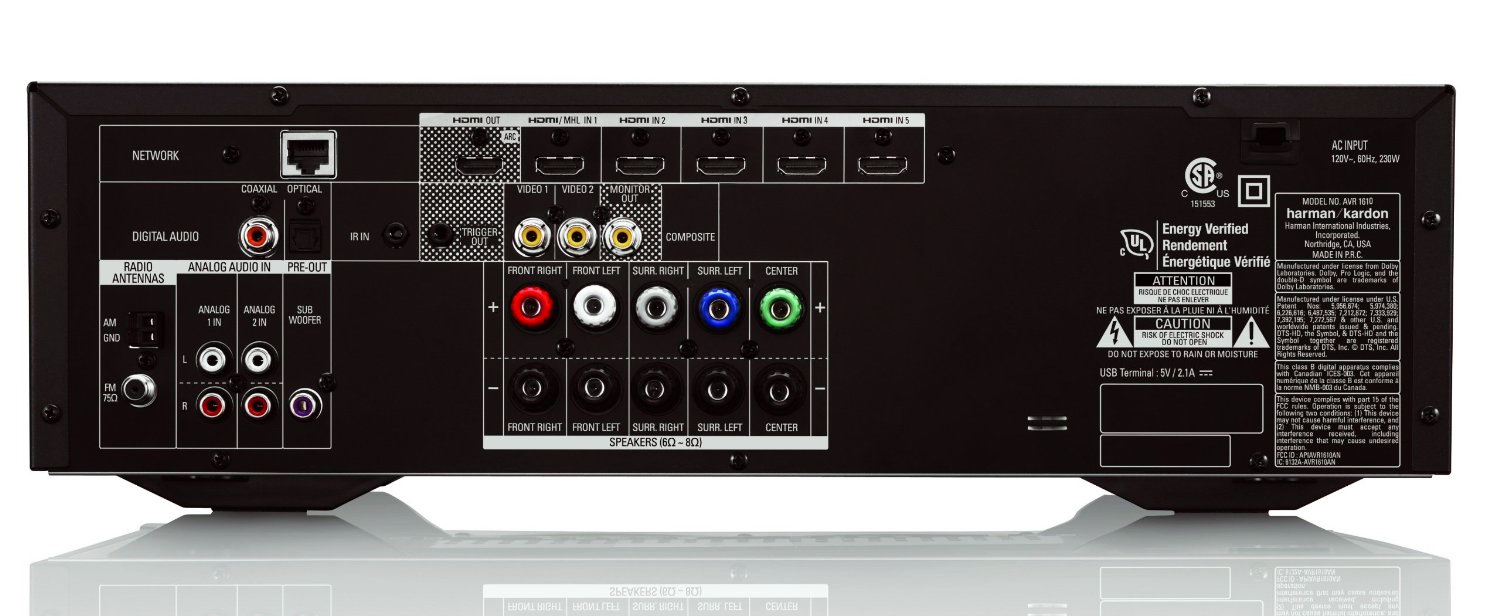1500x616 pixels.
Task: Click the HDMI/MHL IN 1 port
Action: coord(560,162)
